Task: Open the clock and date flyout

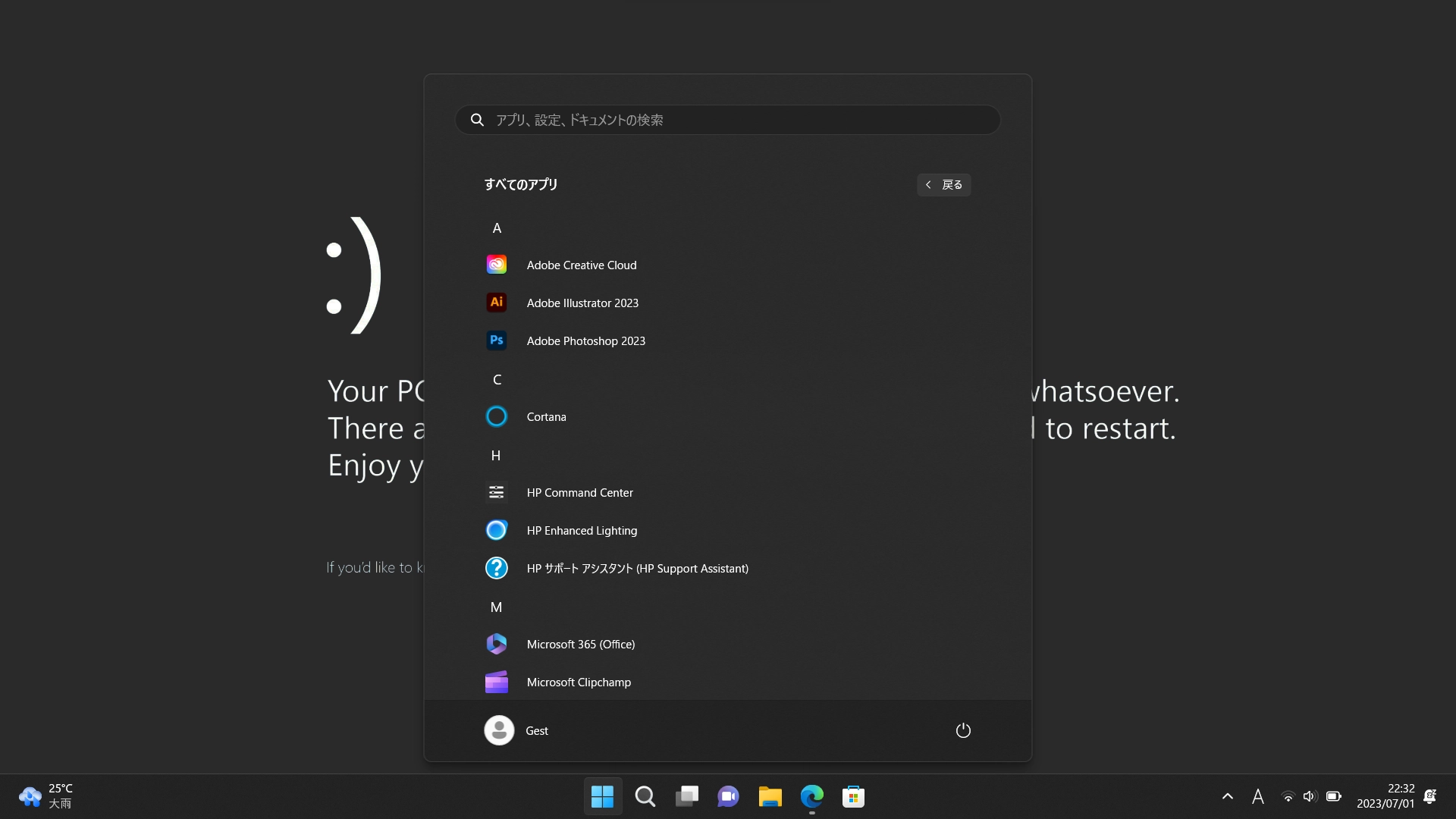Action: point(1385,796)
